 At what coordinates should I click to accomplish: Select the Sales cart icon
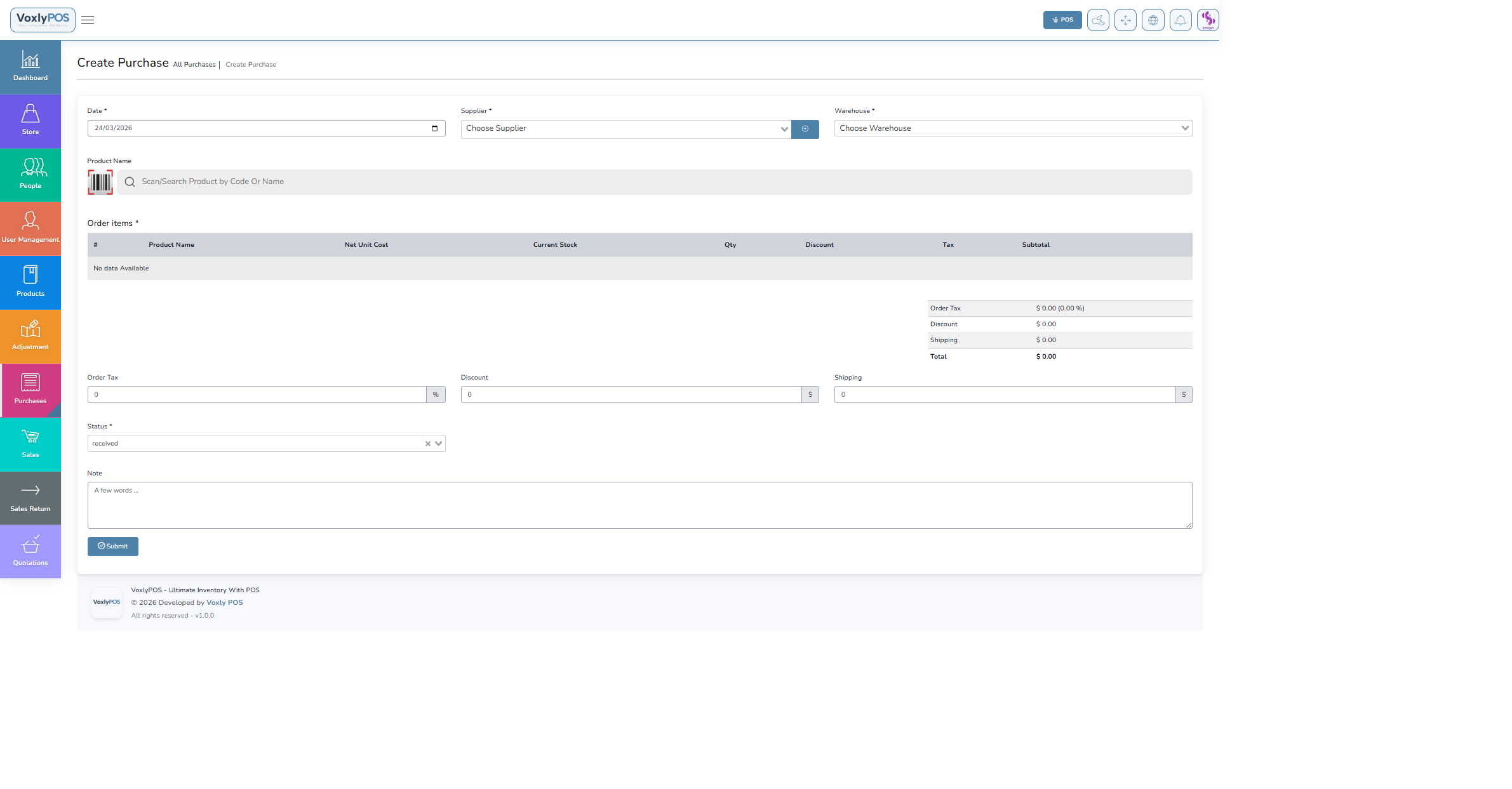pyautogui.click(x=30, y=444)
